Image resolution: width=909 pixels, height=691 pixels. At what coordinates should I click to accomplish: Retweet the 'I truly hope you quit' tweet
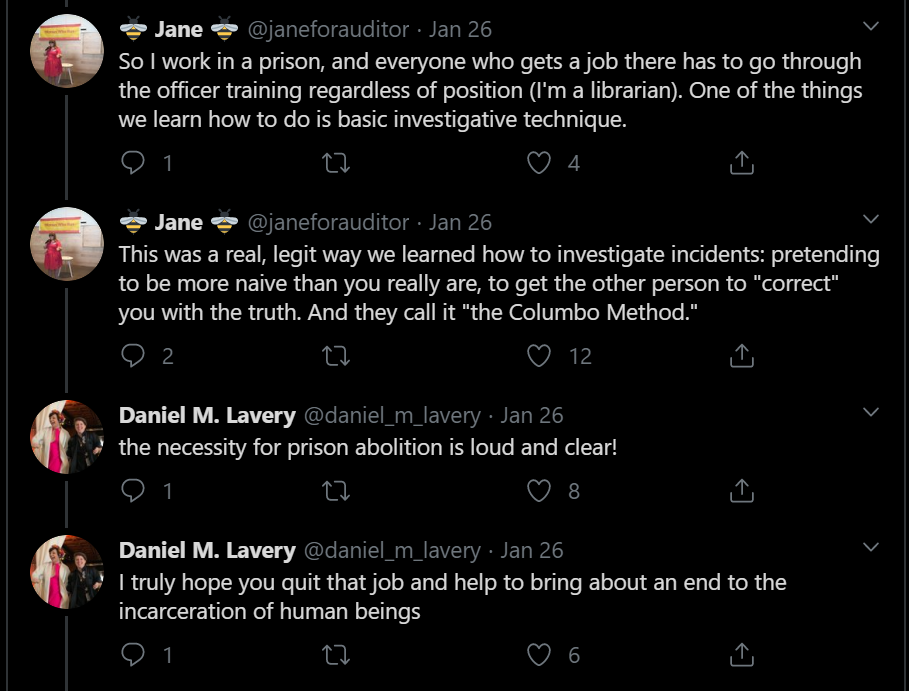336,655
